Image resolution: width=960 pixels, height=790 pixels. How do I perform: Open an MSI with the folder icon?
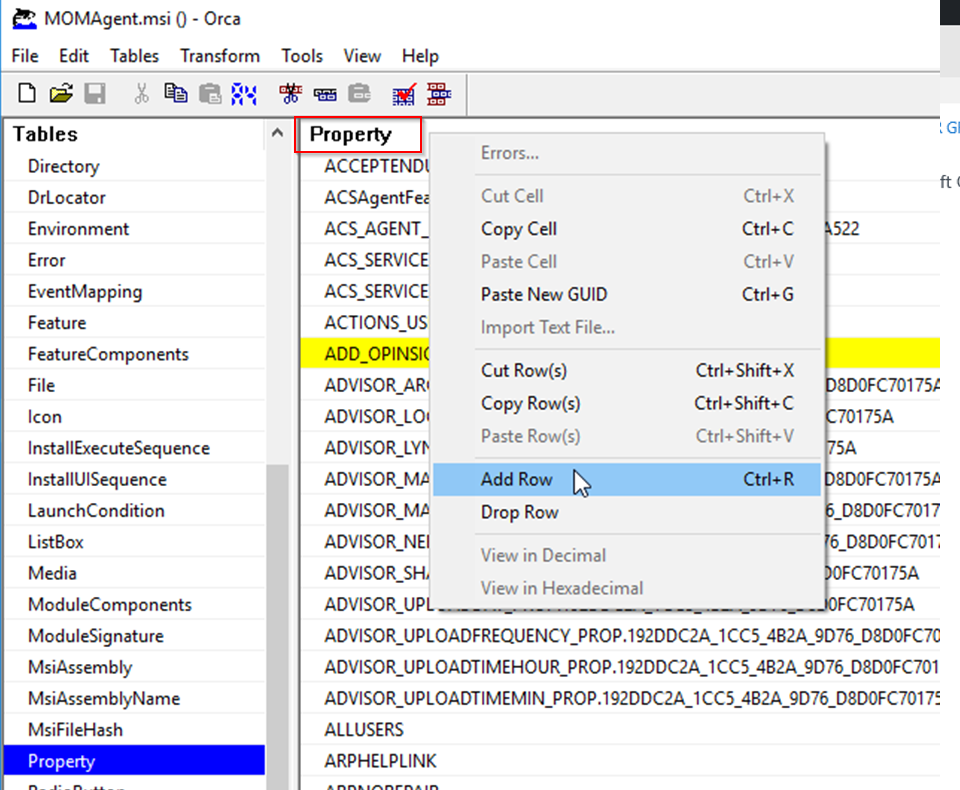[x=61, y=94]
